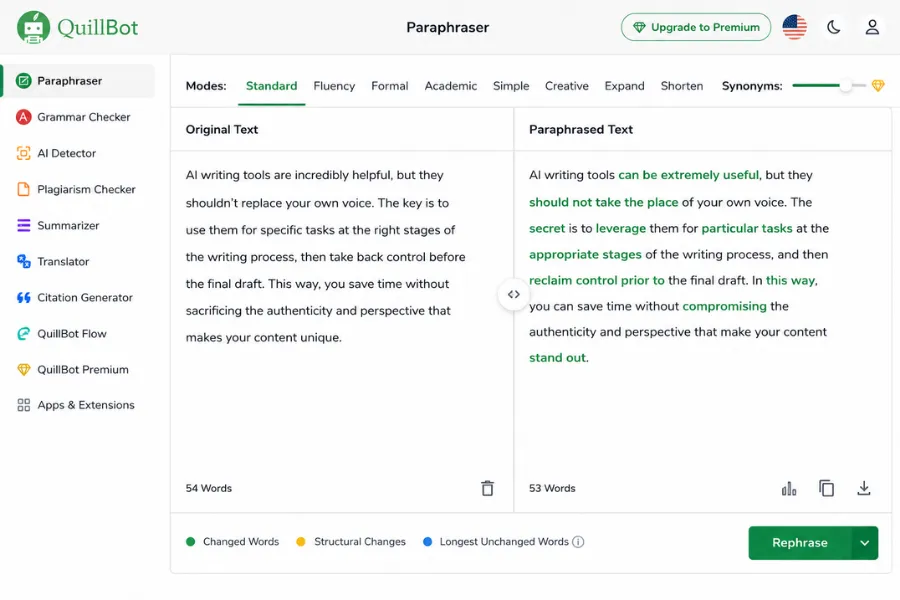This screenshot has width=900, height=600.
Task: Open the QuillBot Flow icon
Action: coord(24,334)
